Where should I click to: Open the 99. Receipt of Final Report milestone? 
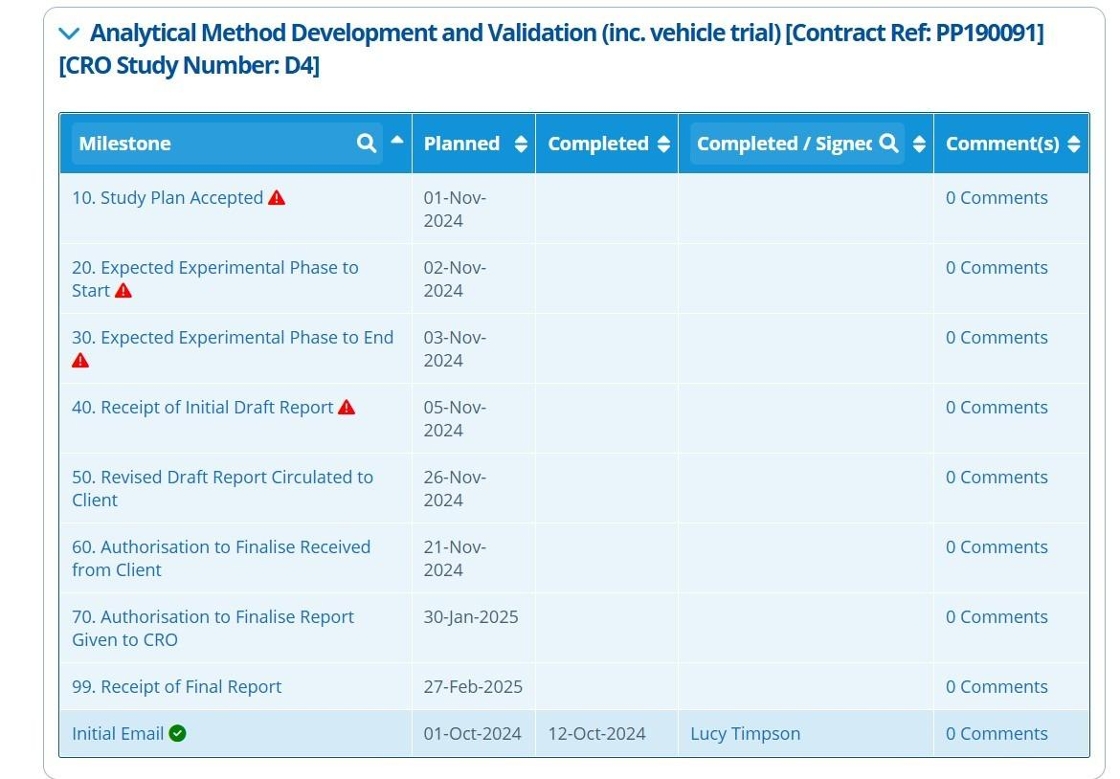176,687
